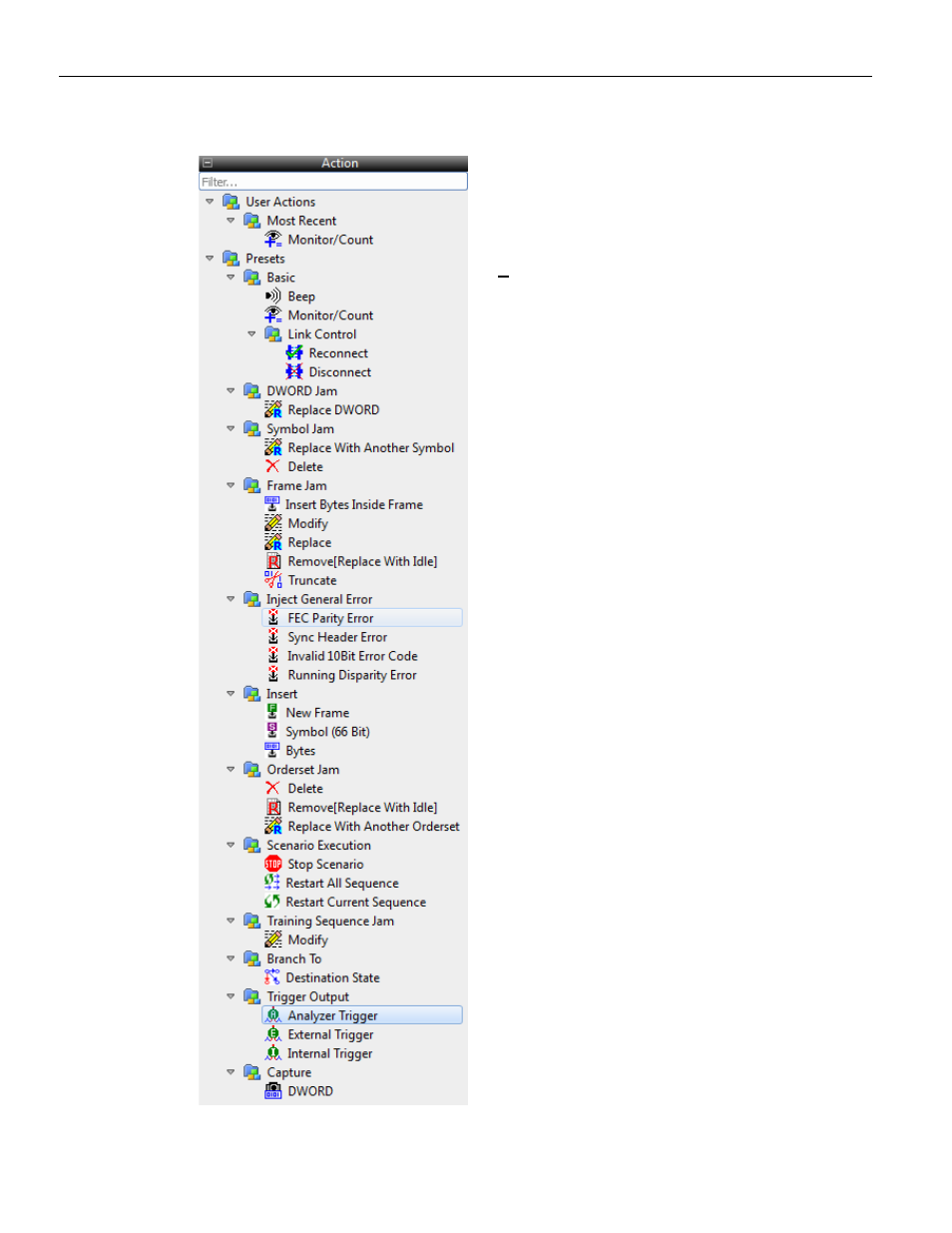
Task: Collapse the DWORD Jam group arrow
Action: [x=231, y=391]
